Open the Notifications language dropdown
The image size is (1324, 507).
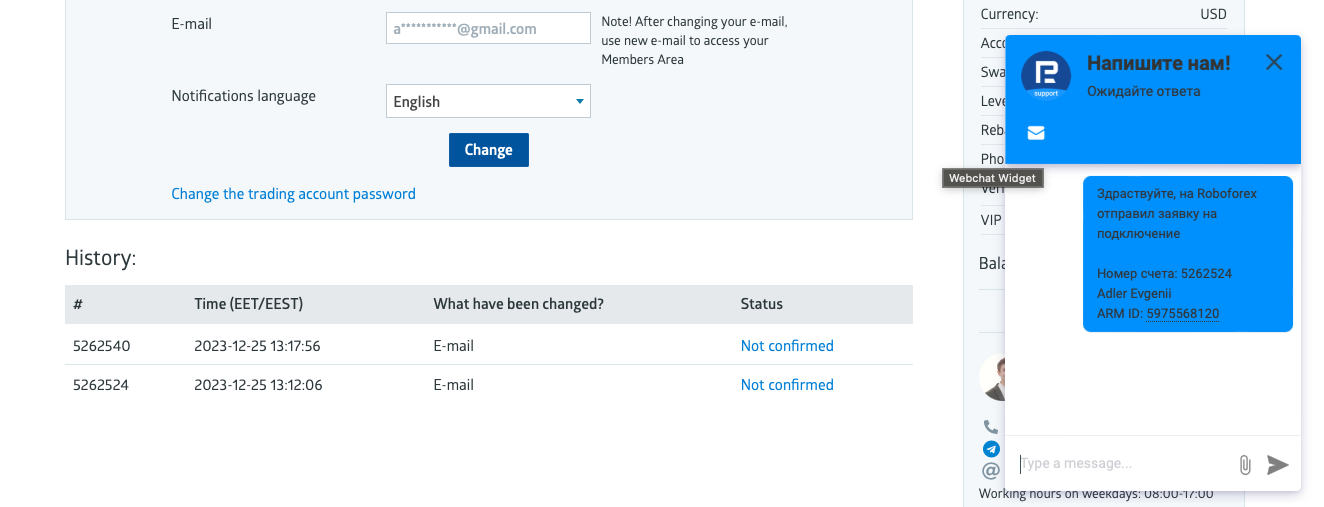pos(488,101)
